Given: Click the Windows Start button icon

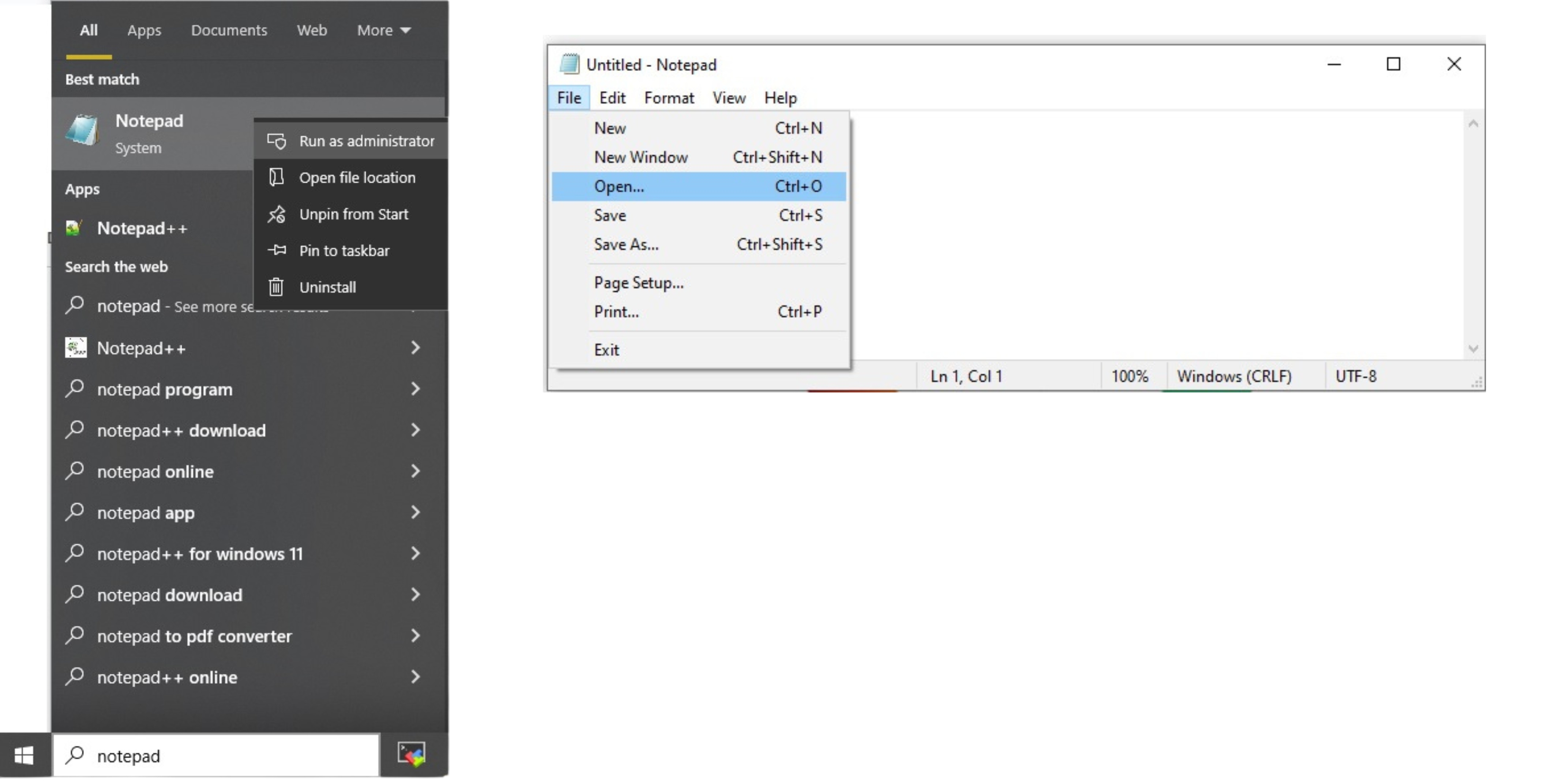Looking at the screenshot, I should pyautogui.click(x=22, y=755).
